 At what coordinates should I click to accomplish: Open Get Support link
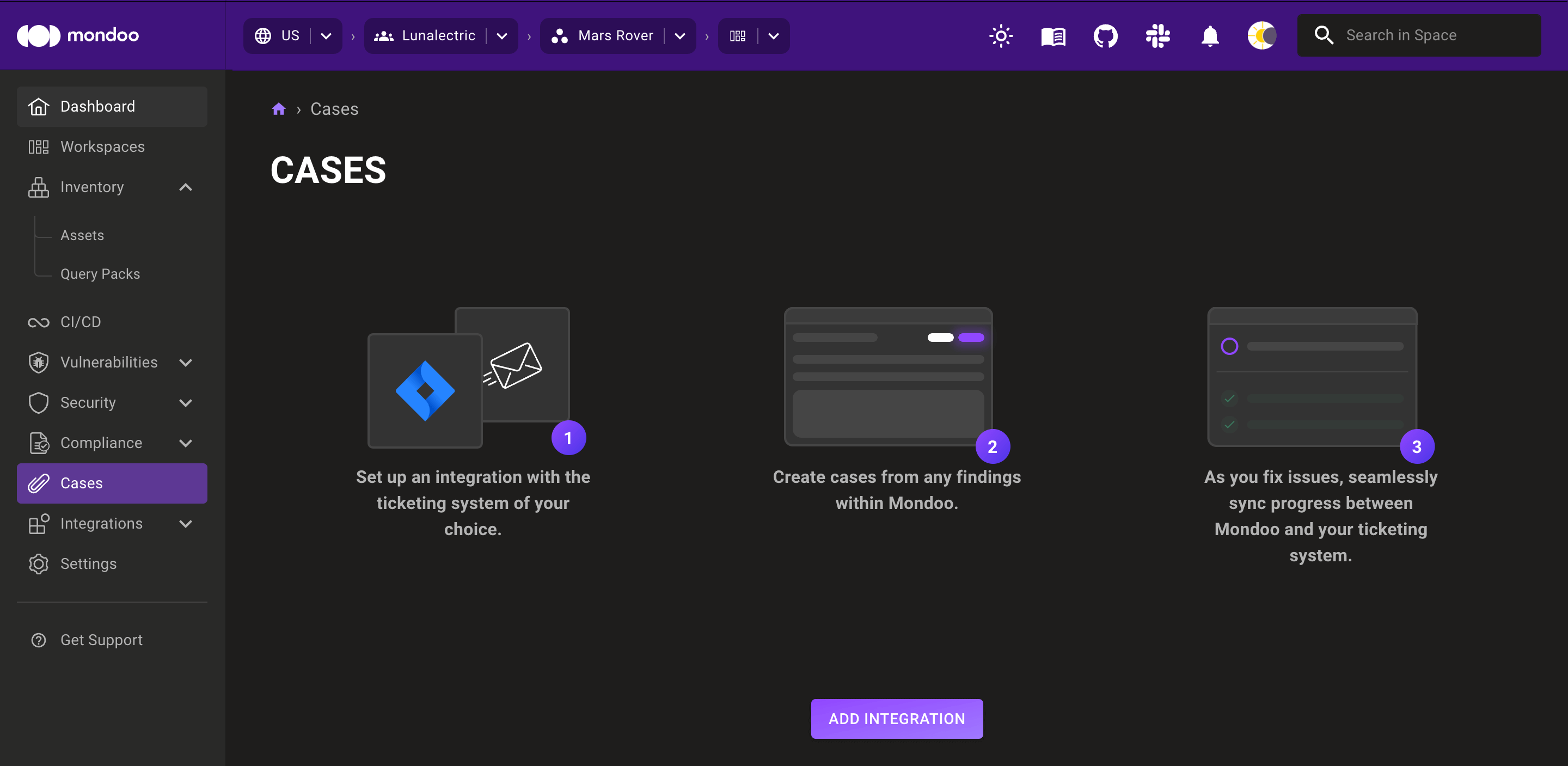tap(112, 640)
